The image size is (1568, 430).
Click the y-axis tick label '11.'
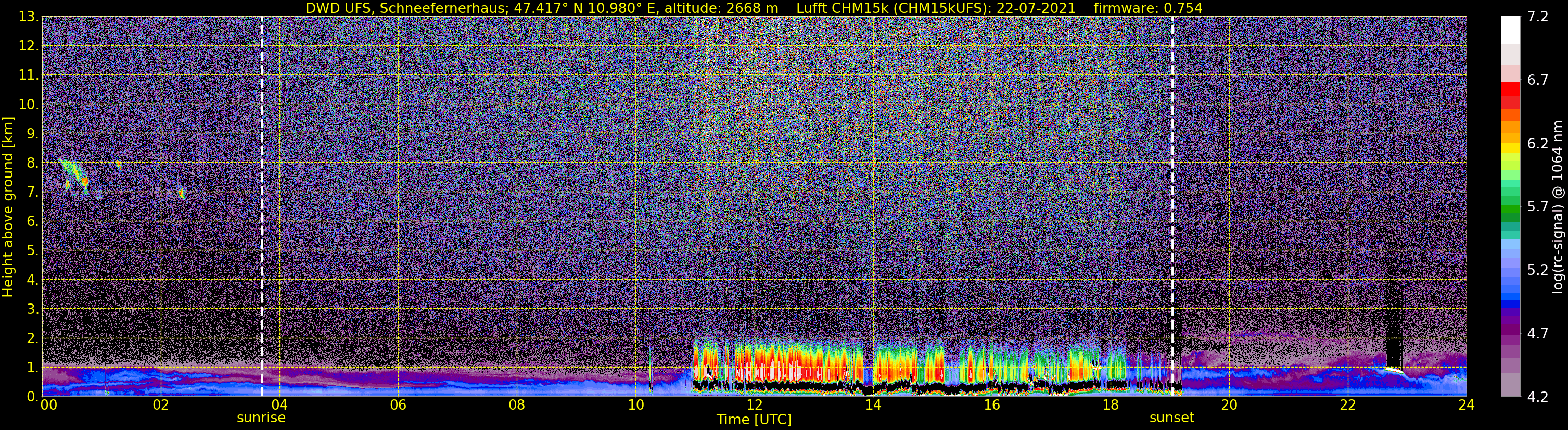(x=29, y=75)
